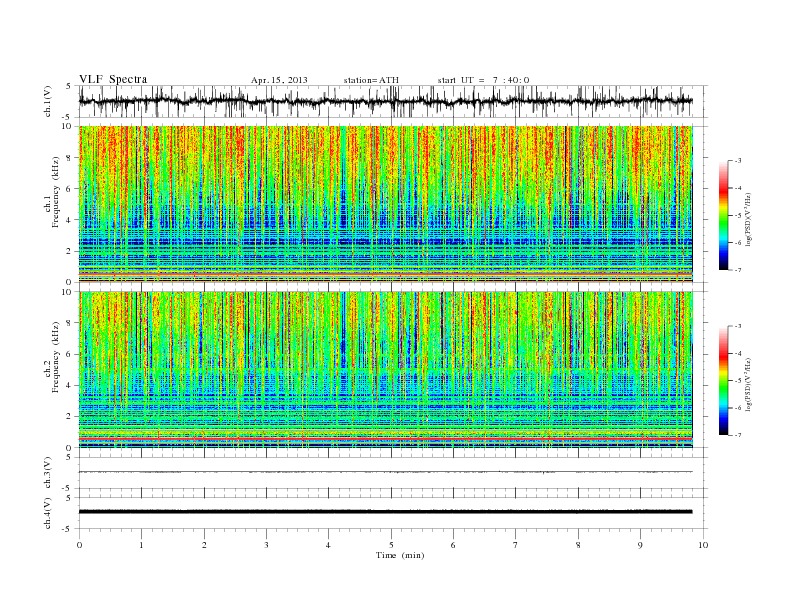
Task: Click time axis tick label "1"
Action: [141, 545]
